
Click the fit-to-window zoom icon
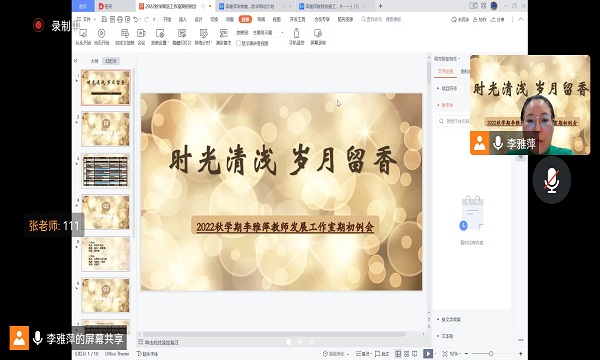pyautogui.click(x=445, y=354)
